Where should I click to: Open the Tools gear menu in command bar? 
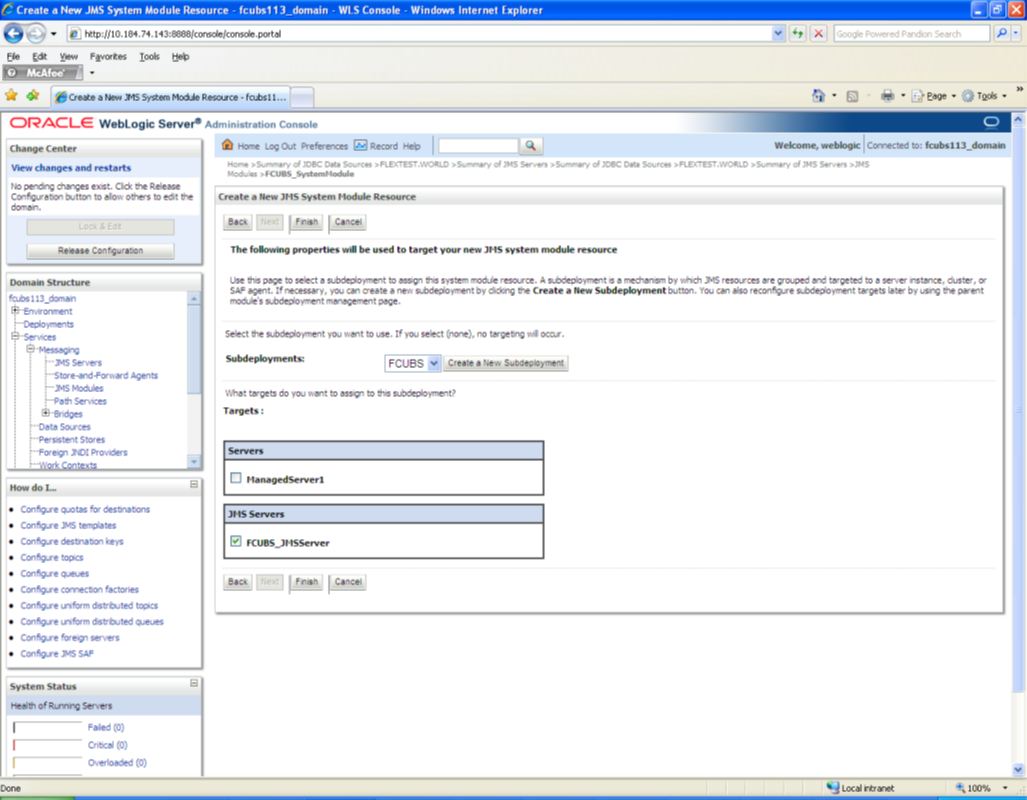pyautogui.click(x=984, y=96)
